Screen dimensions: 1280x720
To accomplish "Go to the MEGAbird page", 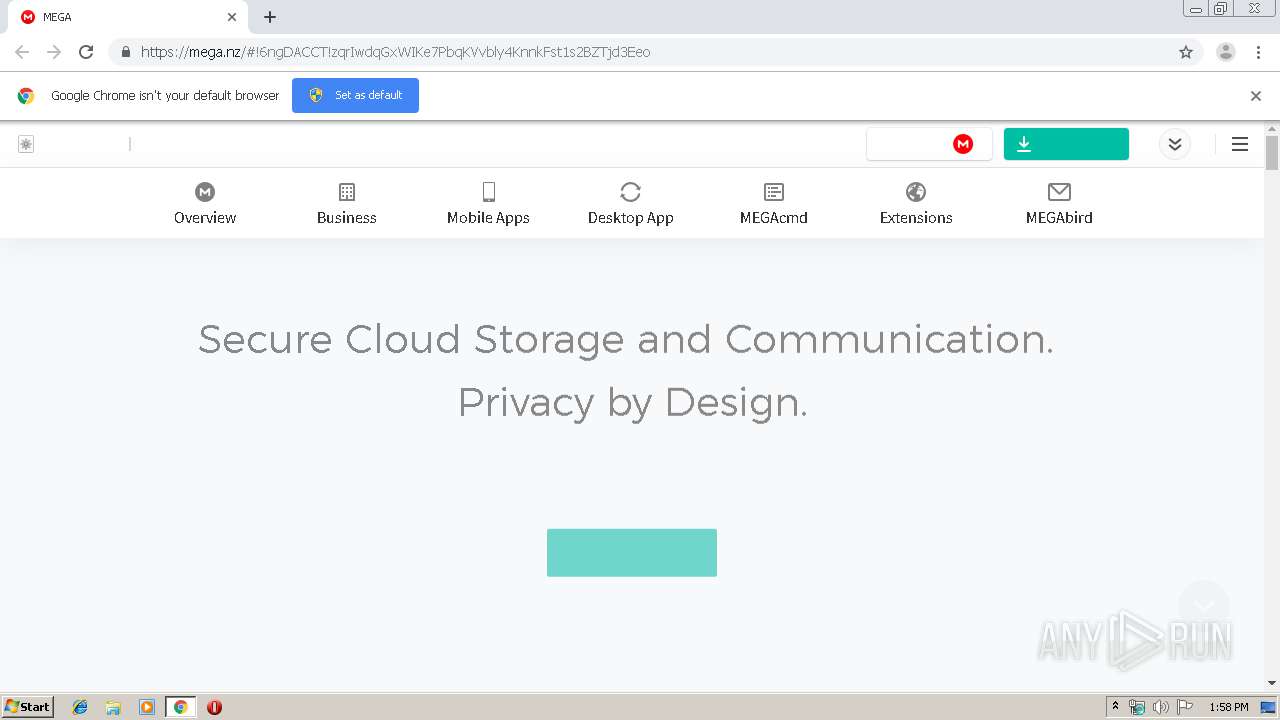I will [x=1059, y=204].
